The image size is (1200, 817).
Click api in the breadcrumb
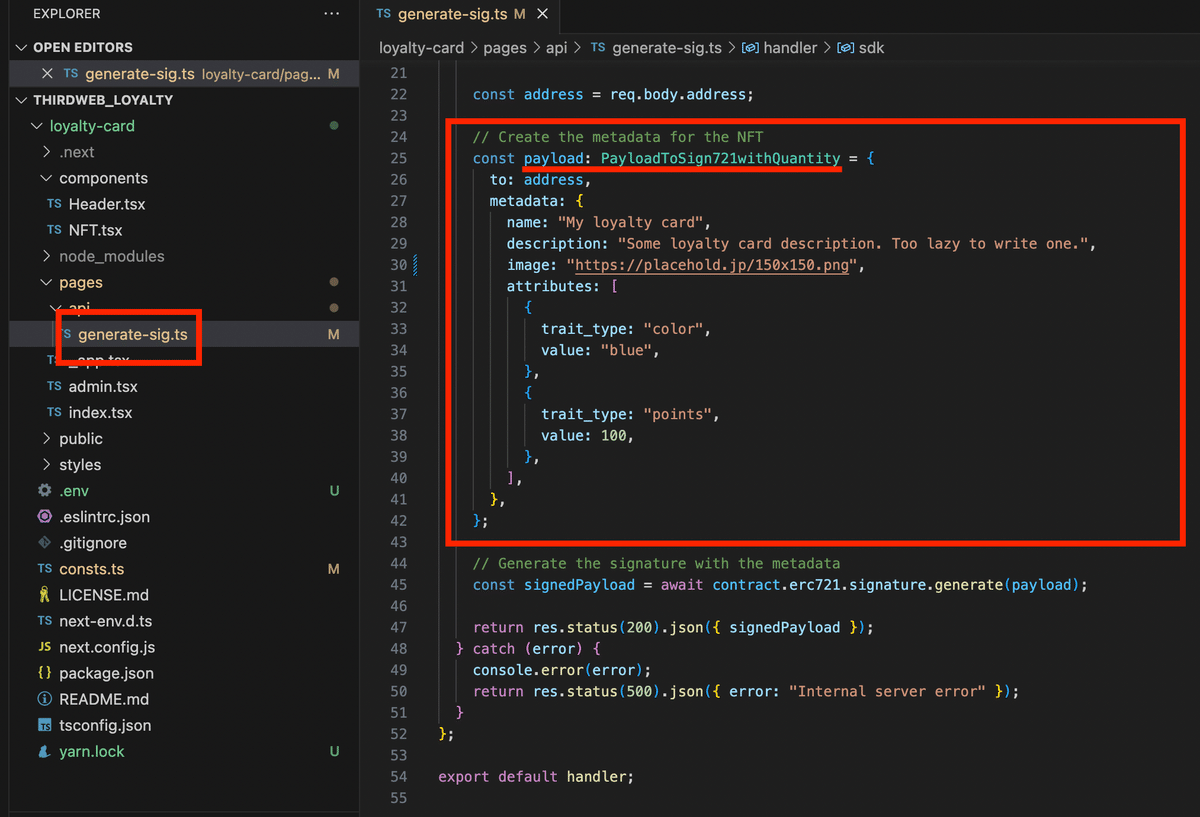pyautogui.click(x=558, y=47)
